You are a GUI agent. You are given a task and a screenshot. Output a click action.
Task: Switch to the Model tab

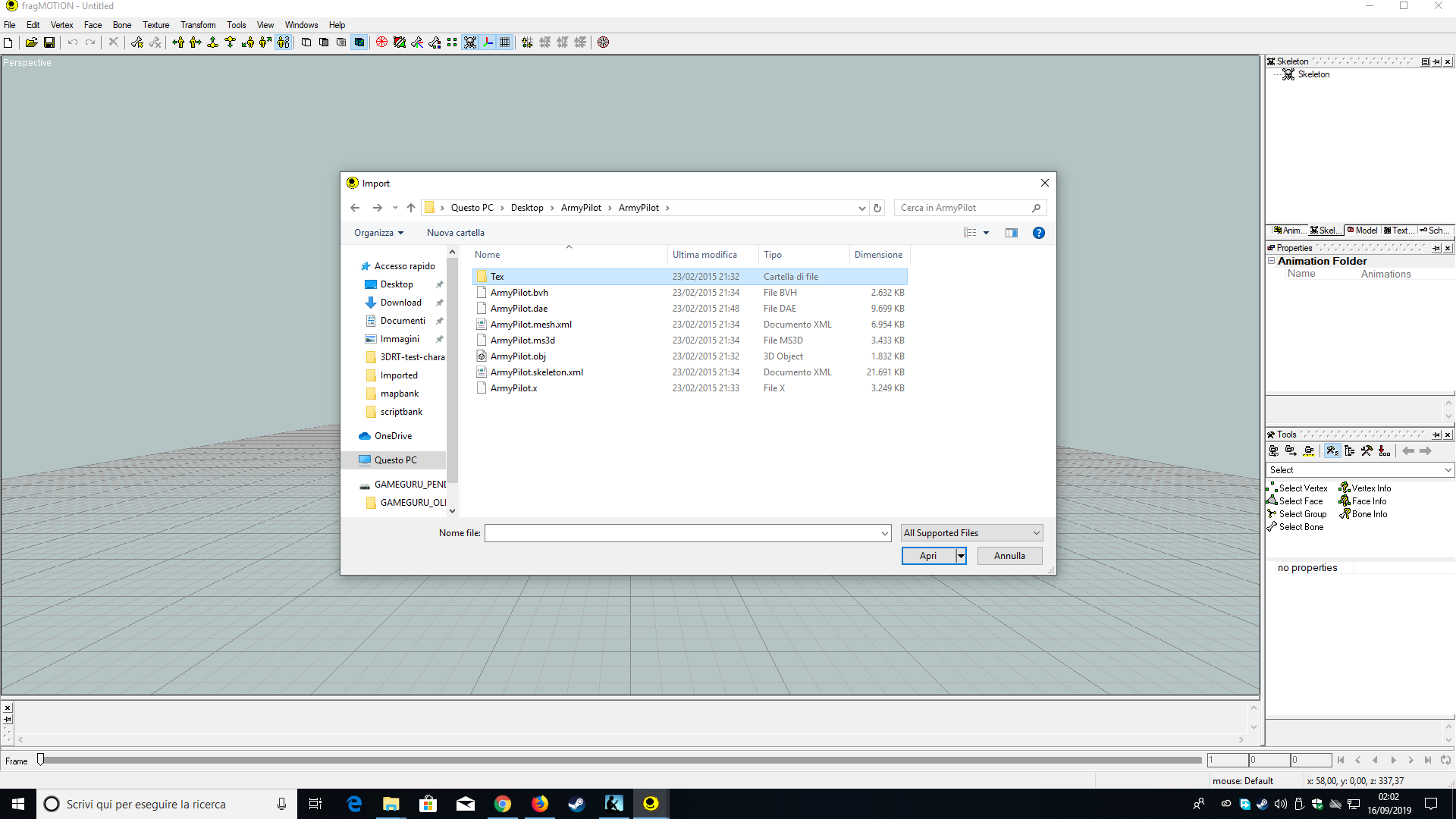1362,231
